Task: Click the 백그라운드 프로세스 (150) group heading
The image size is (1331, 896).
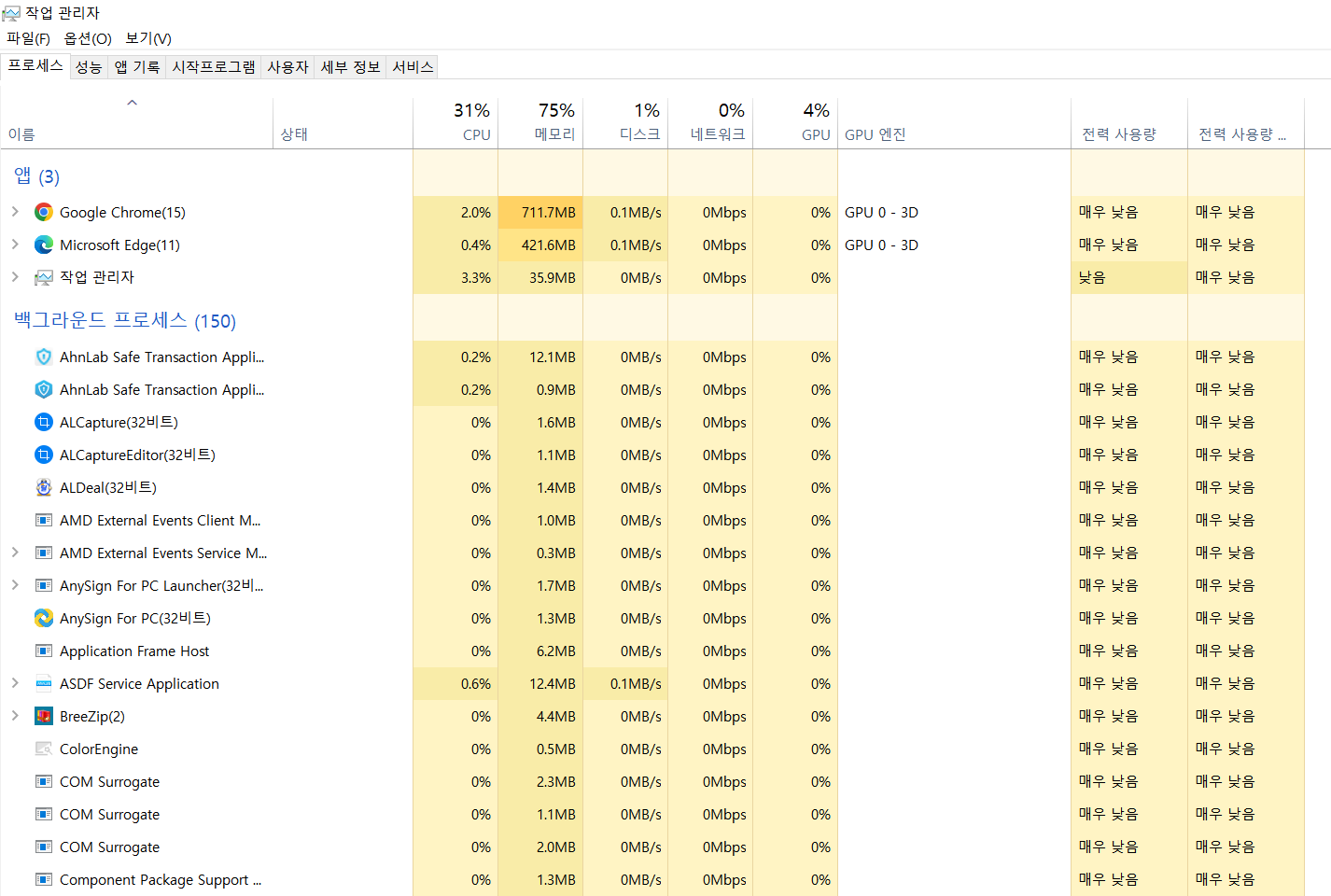Action: 125,320
